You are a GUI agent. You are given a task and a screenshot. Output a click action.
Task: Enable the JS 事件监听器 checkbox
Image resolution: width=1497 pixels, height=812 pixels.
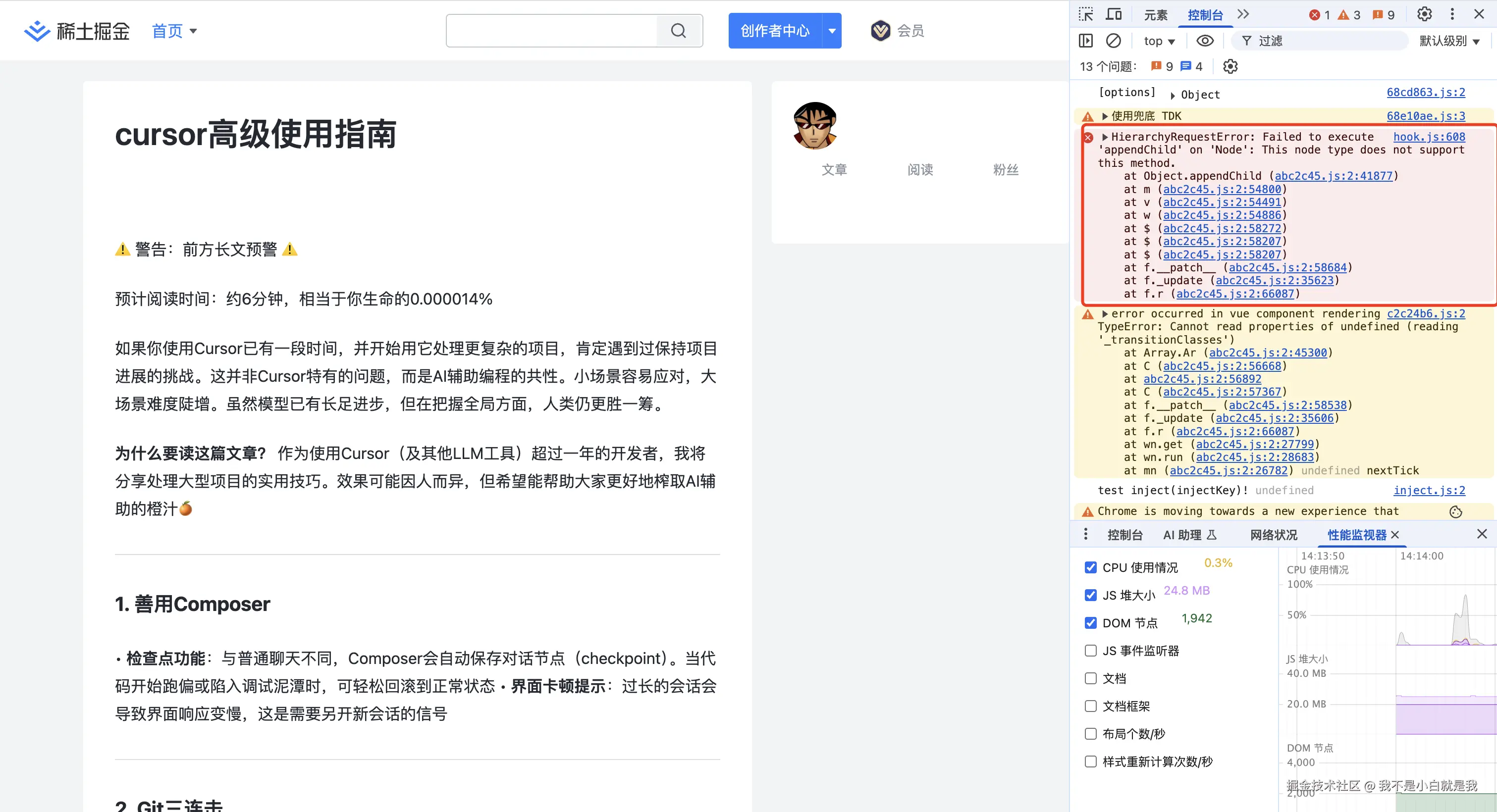coord(1091,651)
